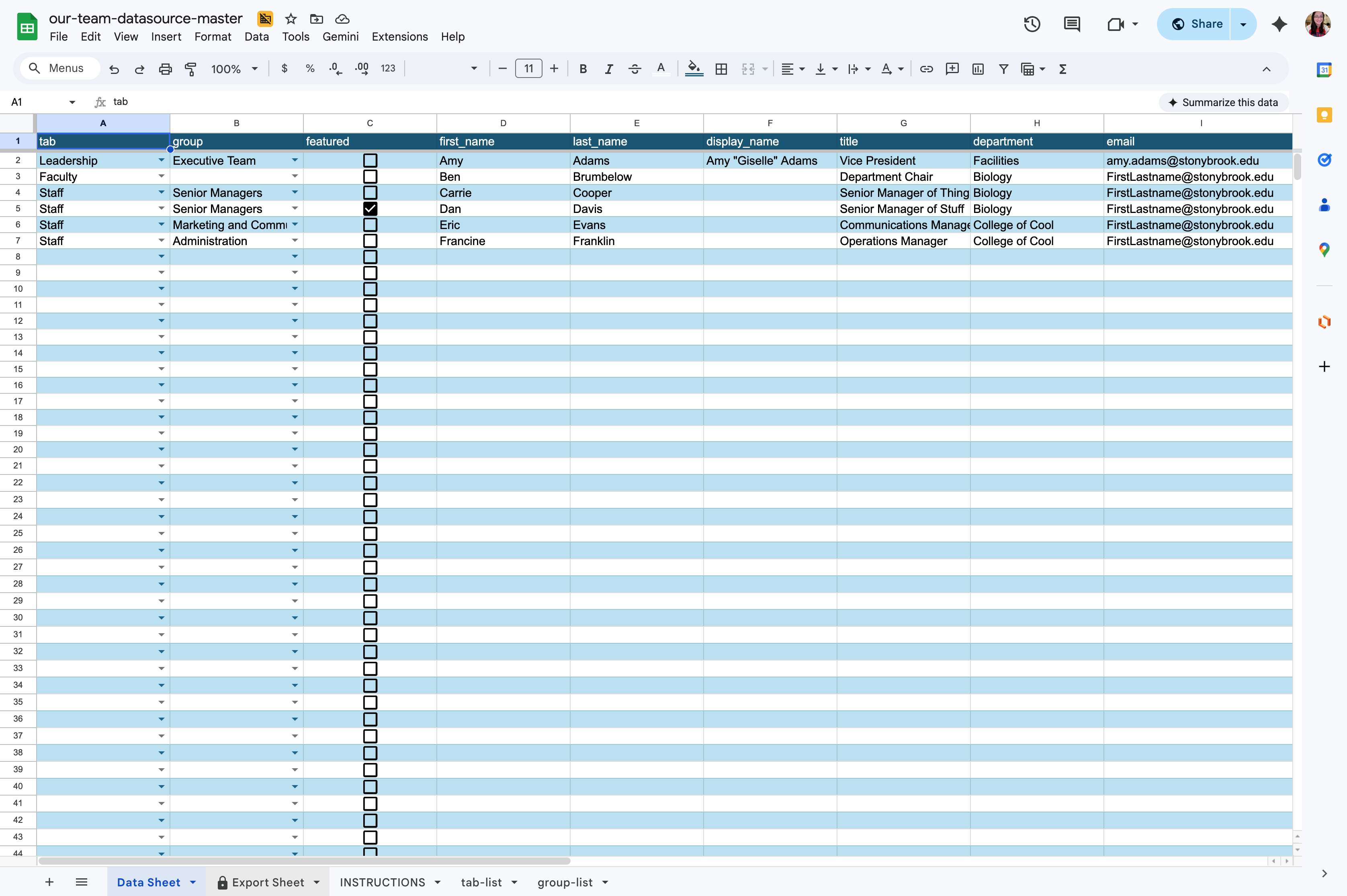The height and width of the screenshot is (896, 1347).
Task: Open Google Maps side panel icon
Action: [1324, 250]
